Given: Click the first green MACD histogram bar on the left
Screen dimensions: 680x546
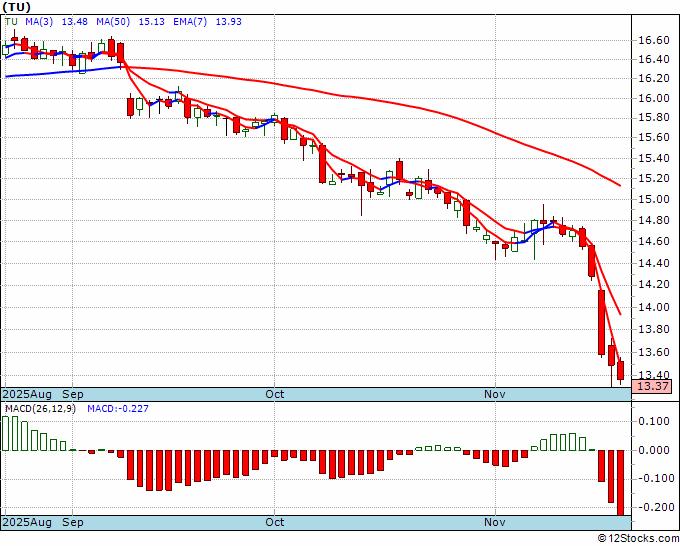Looking at the screenshot, I should tap(6, 434).
